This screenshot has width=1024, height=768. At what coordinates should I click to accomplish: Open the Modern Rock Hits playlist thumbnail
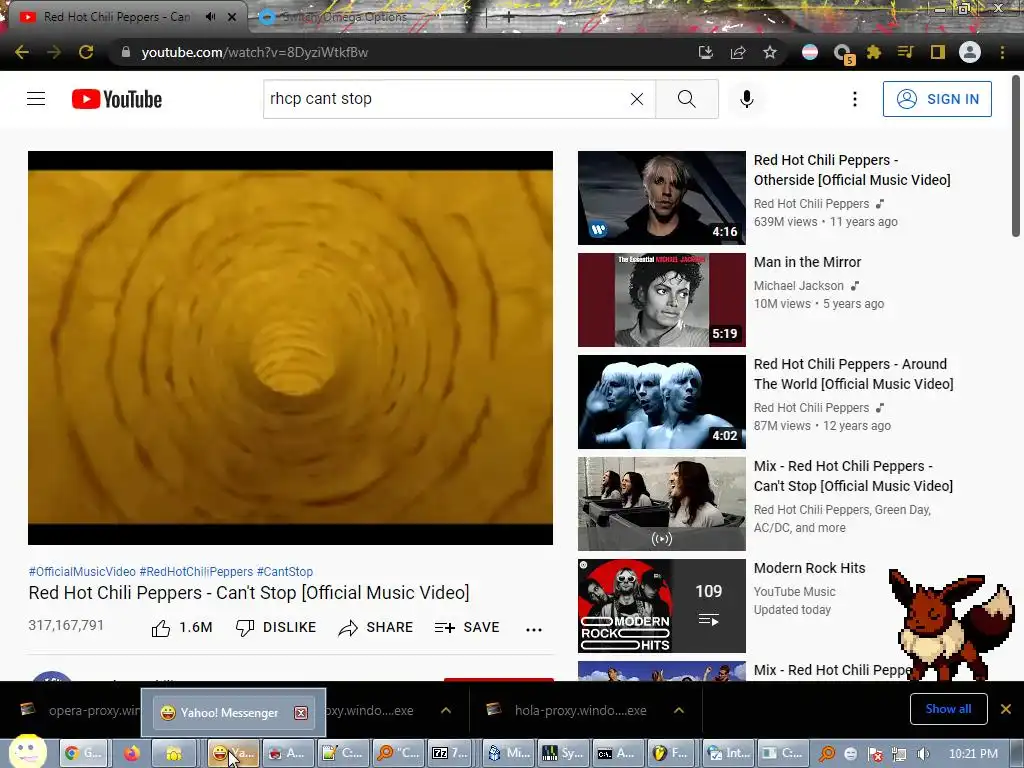[x=662, y=605]
